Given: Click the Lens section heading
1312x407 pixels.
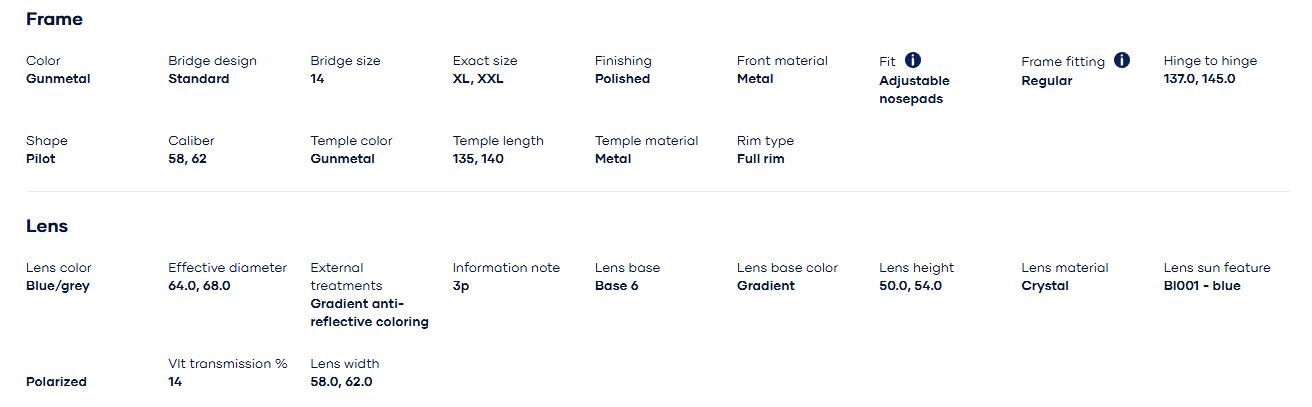Looking at the screenshot, I should click(x=47, y=226).
